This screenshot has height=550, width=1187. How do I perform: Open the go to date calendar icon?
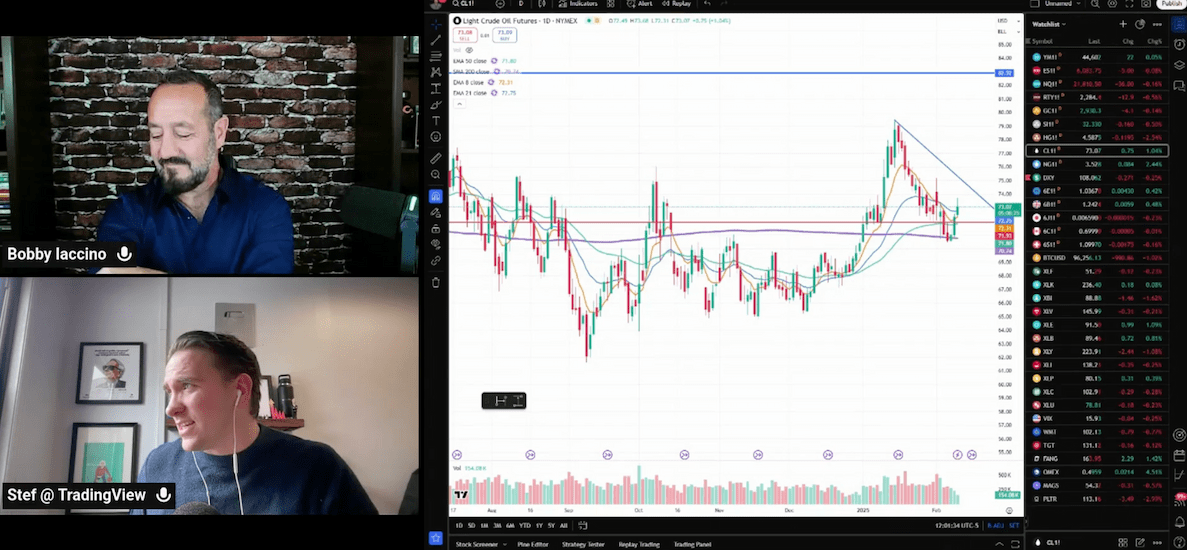tap(582, 525)
